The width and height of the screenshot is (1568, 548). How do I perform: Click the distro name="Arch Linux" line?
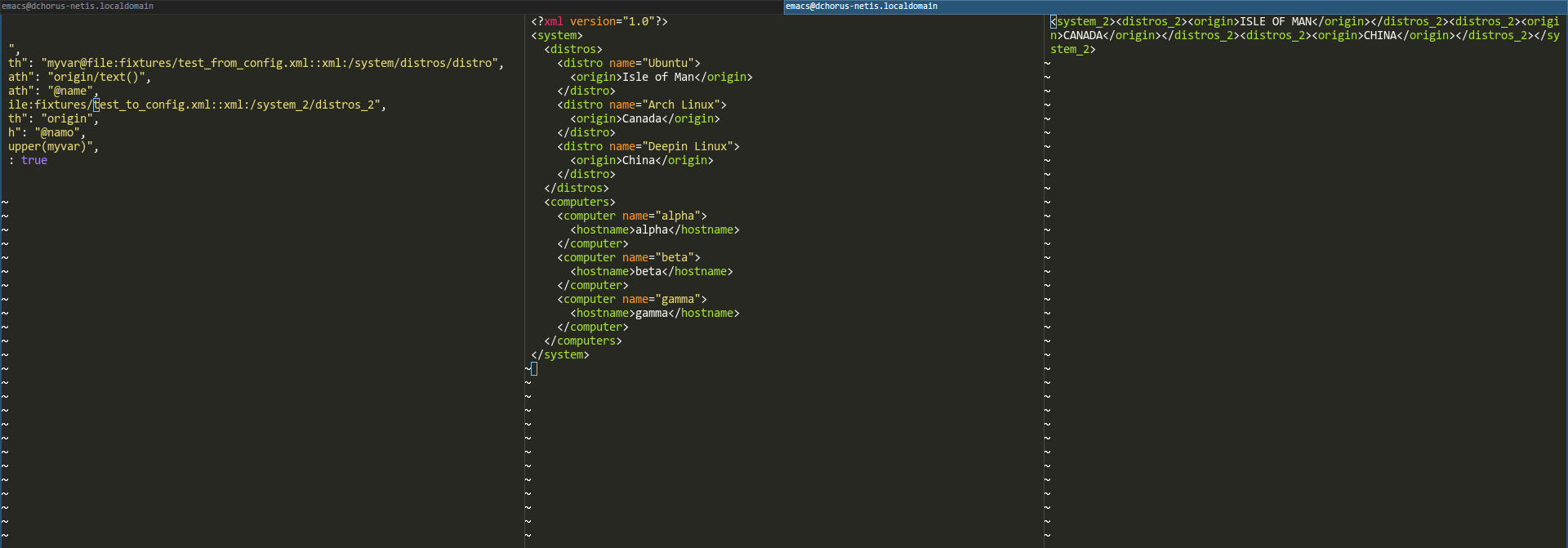(x=642, y=105)
